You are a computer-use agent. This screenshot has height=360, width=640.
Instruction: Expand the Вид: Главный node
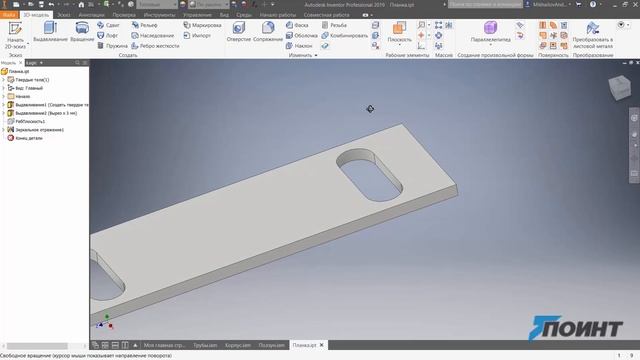click(4, 88)
